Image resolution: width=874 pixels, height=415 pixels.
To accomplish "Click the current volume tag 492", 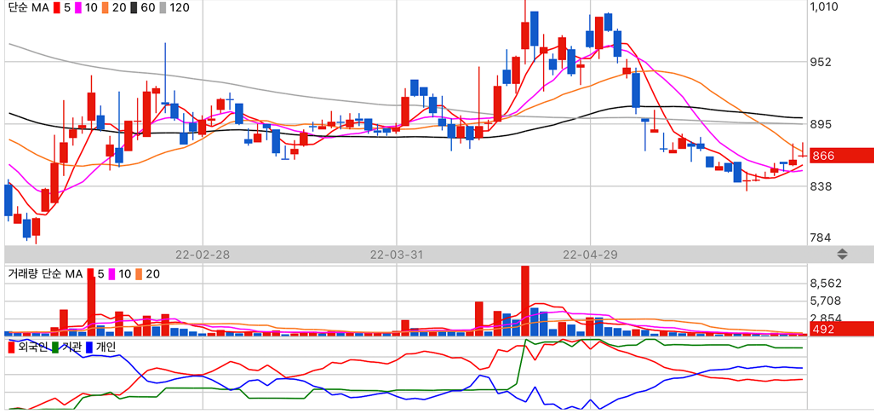I will 841,329.
